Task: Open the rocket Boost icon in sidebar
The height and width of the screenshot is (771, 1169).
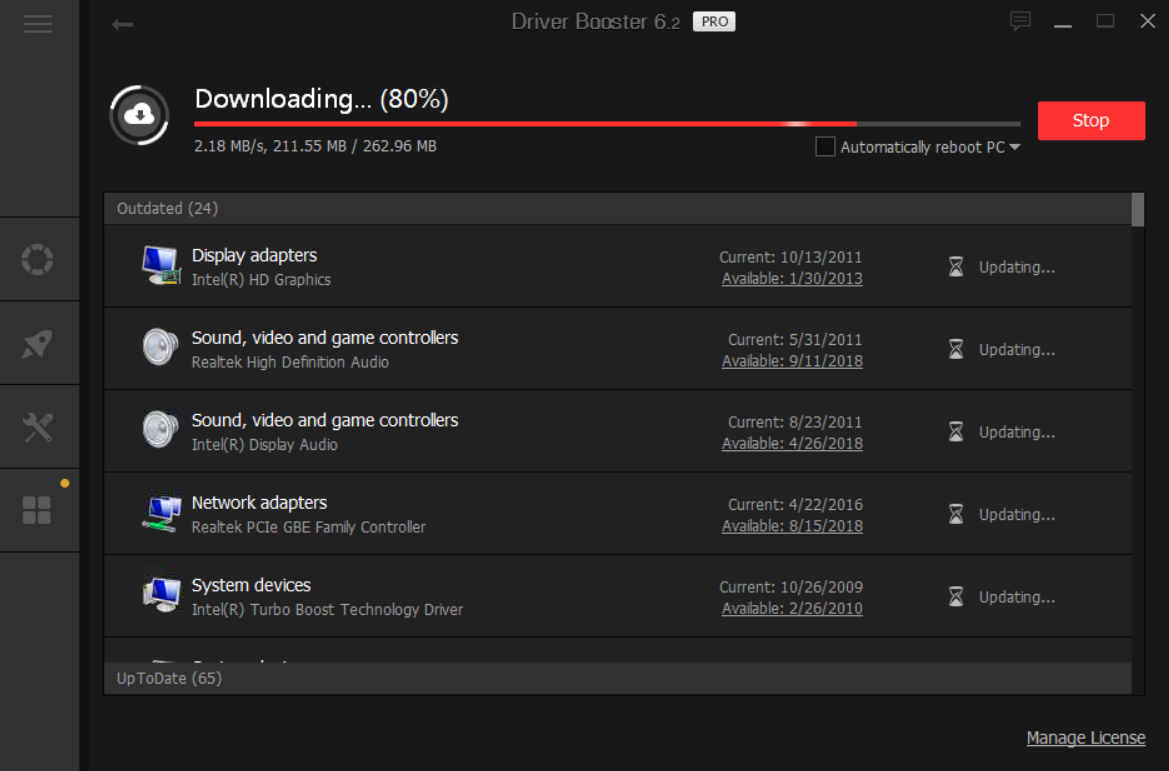Action: [38, 344]
